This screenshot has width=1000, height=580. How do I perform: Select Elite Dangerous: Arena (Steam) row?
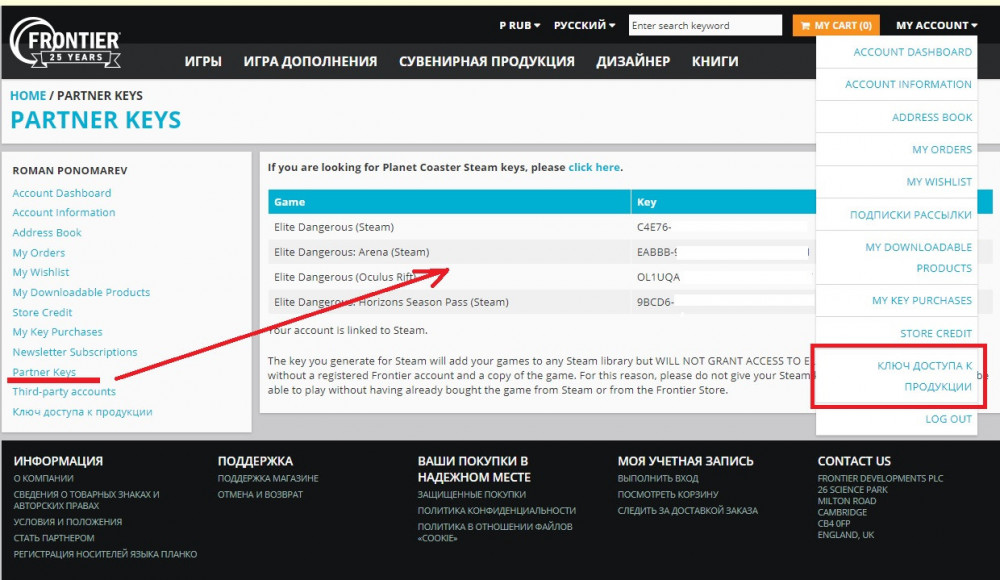click(351, 252)
